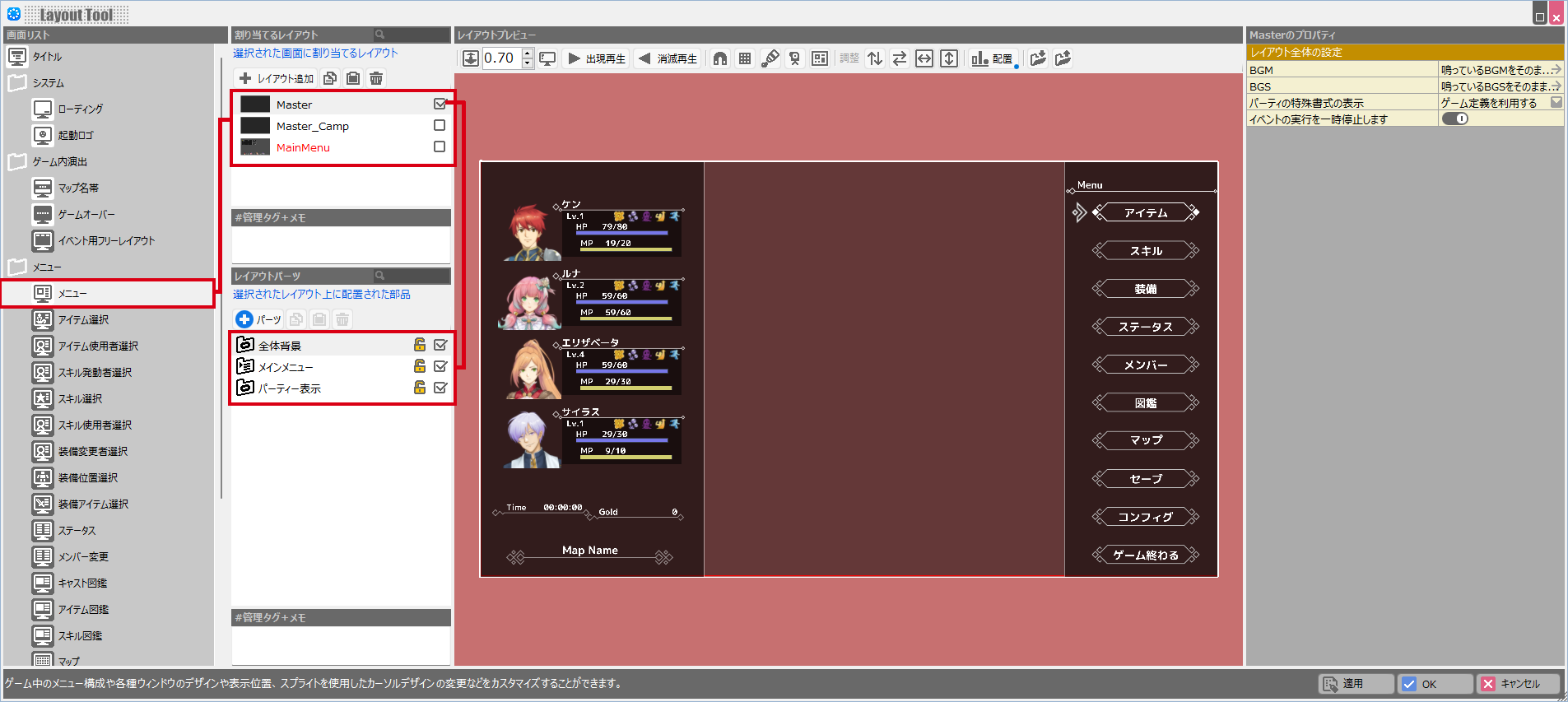This screenshot has width=1568, height=702.
Task: Click the swap horizontal arrows icon
Action: coord(900,58)
